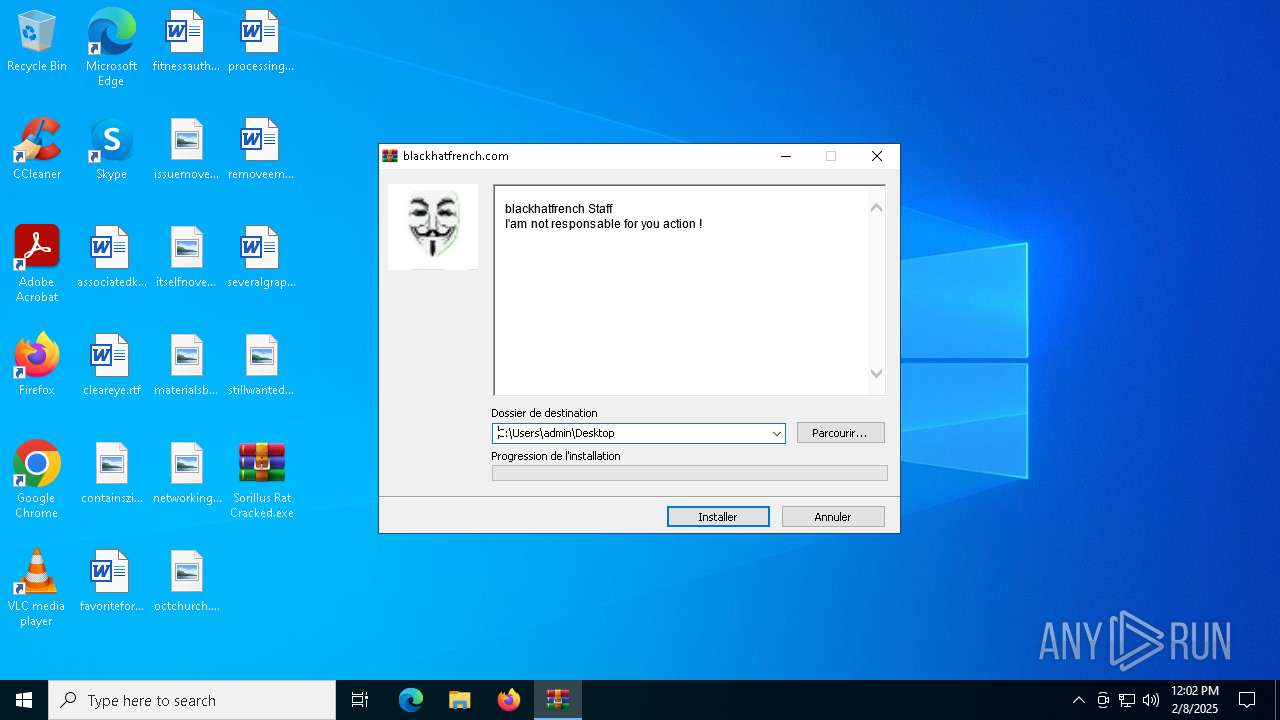Launch Microsoft Edge from desktop shortcut
Viewport: 1280px width, 720px height.
111,47
